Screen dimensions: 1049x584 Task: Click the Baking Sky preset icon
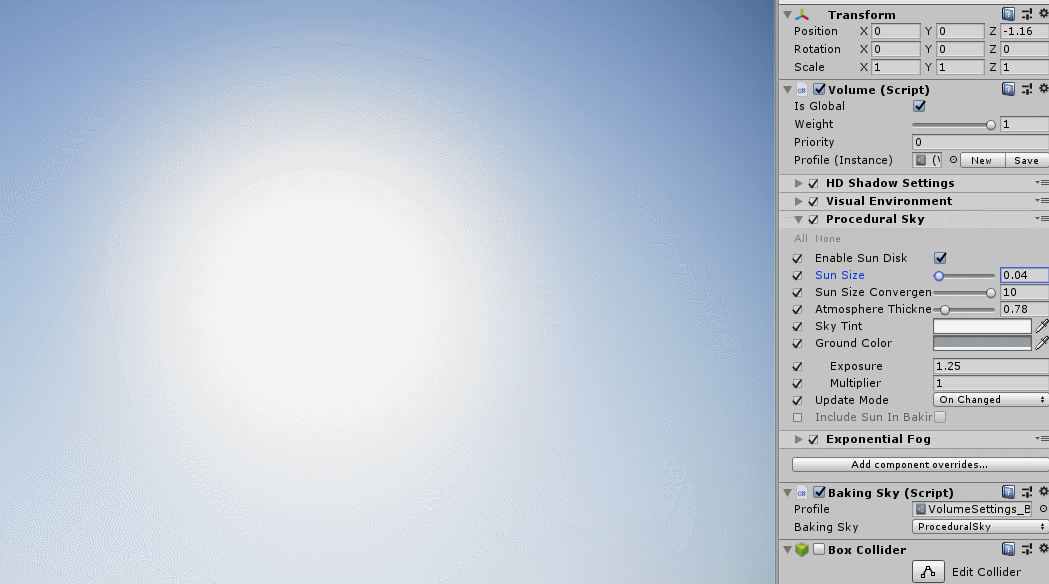pos(1026,491)
